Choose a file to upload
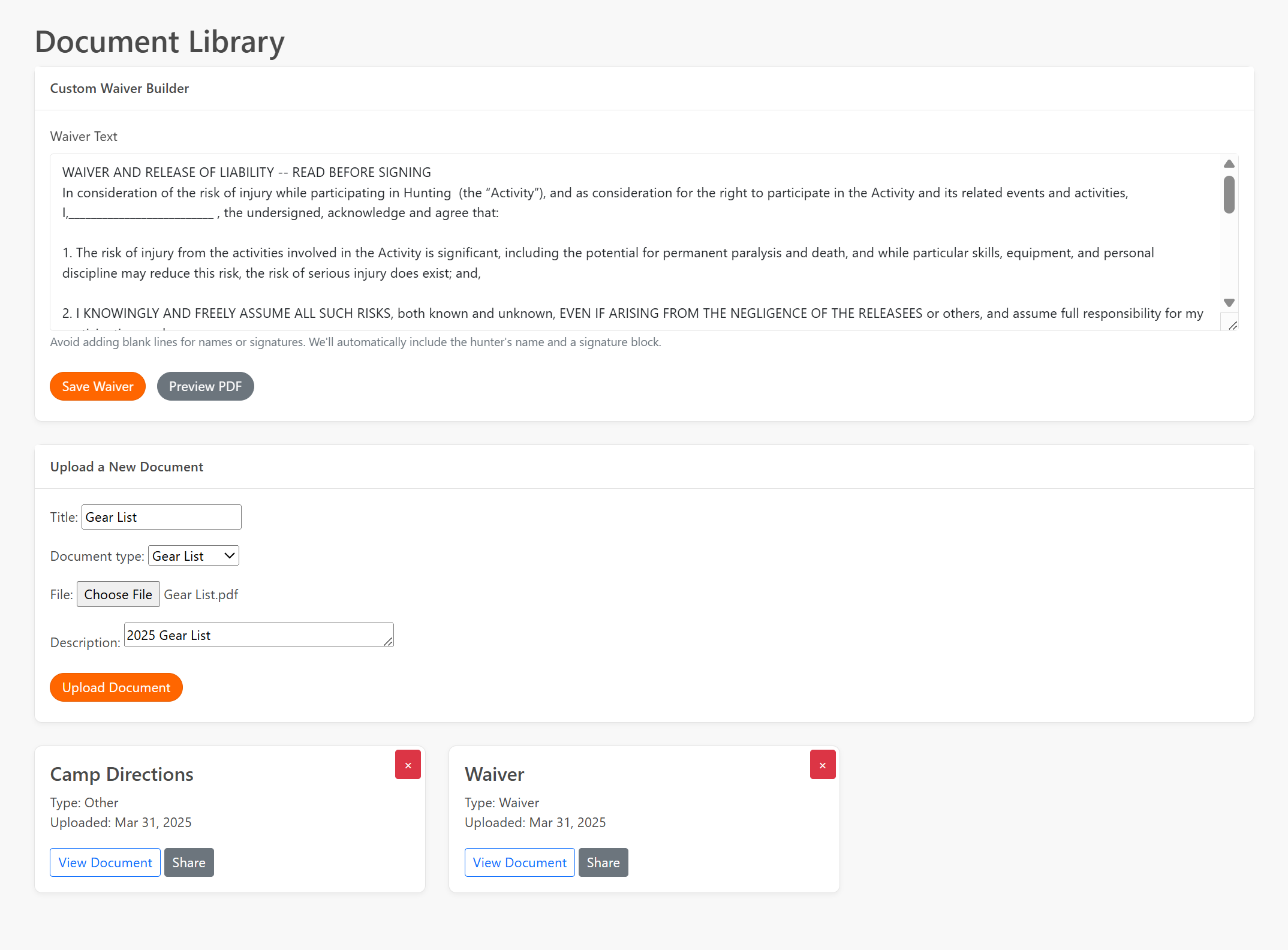 coord(118,594)
